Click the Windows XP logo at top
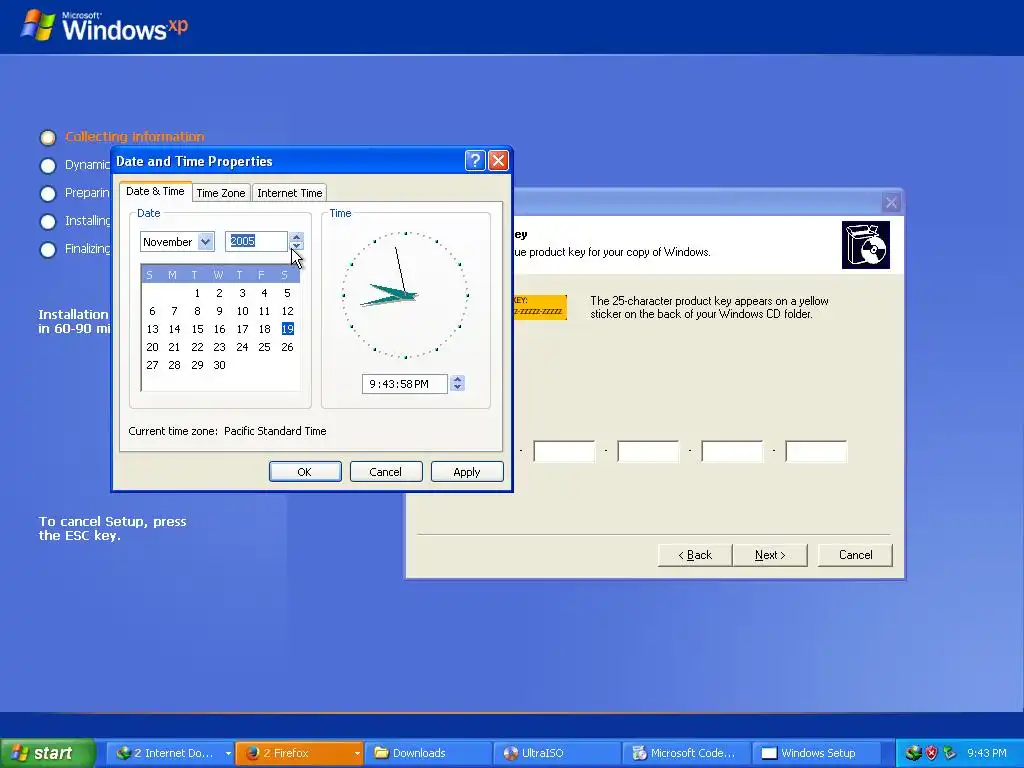The width and height of the screenshot is (1024, 768). click(x=104, y=26)
